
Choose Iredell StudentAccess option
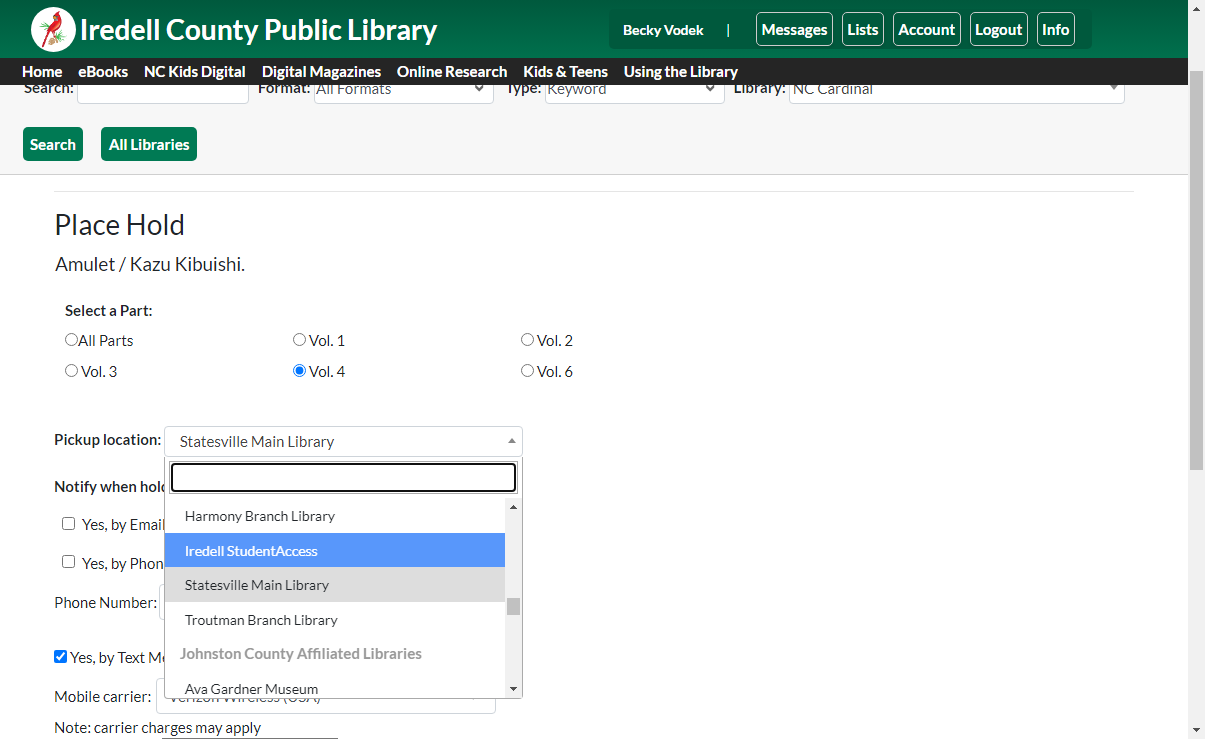(335, 551)
